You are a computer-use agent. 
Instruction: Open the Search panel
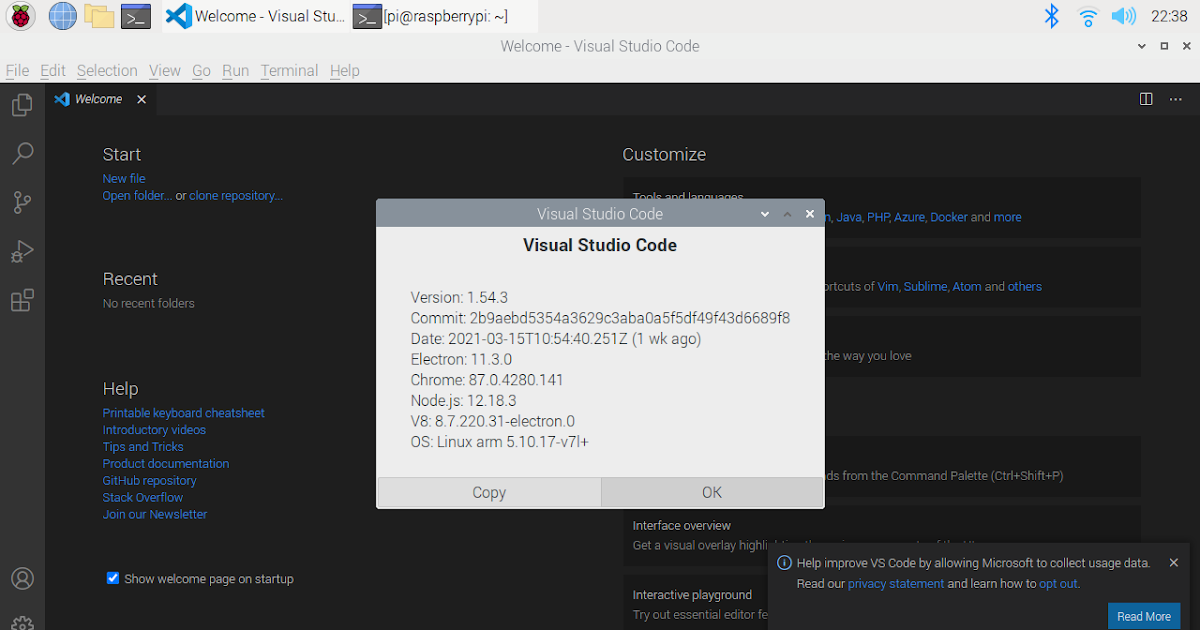[x=22, y=153]
